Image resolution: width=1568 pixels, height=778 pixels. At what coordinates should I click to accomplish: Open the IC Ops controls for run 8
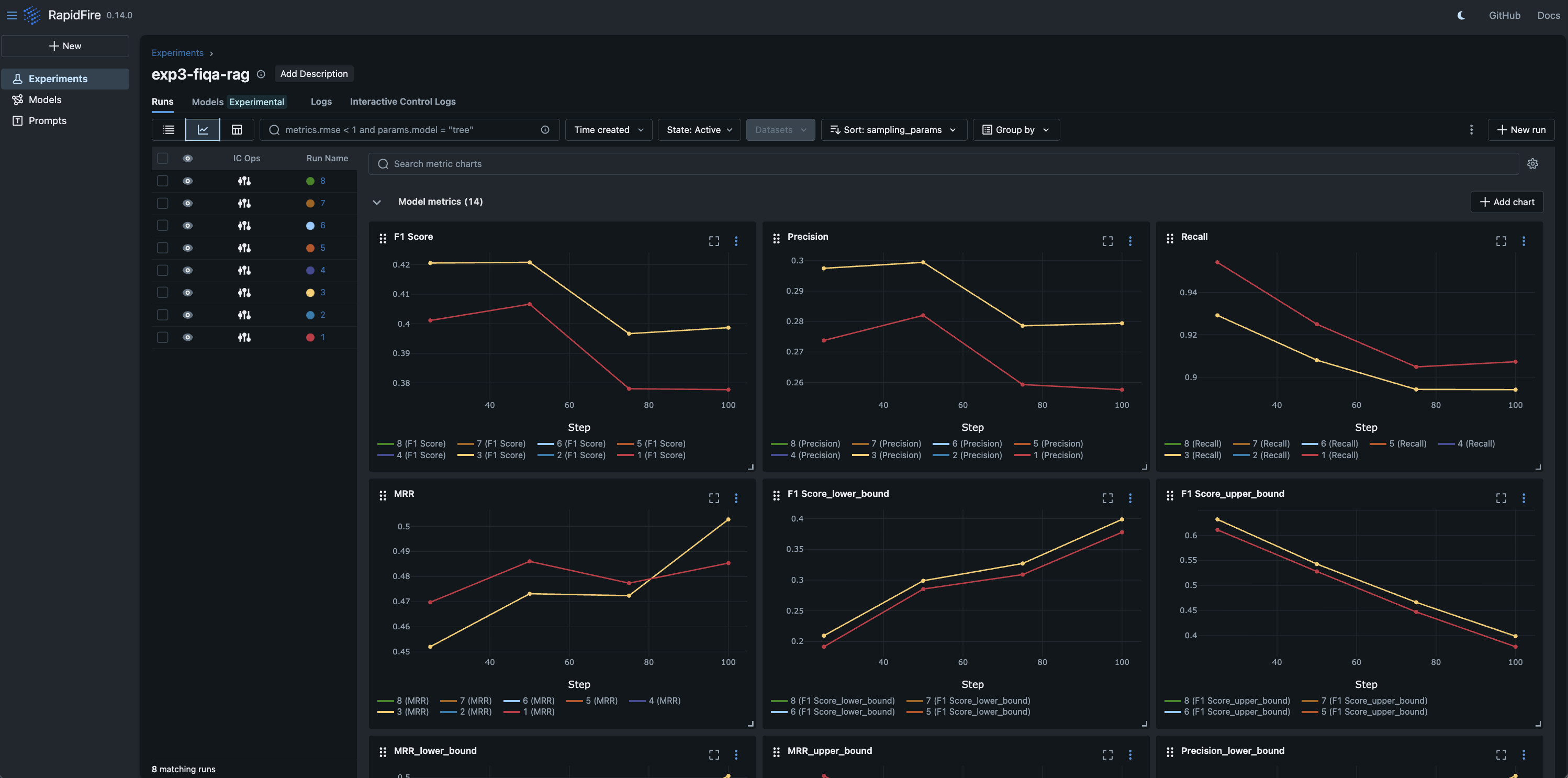pos(244,181)
